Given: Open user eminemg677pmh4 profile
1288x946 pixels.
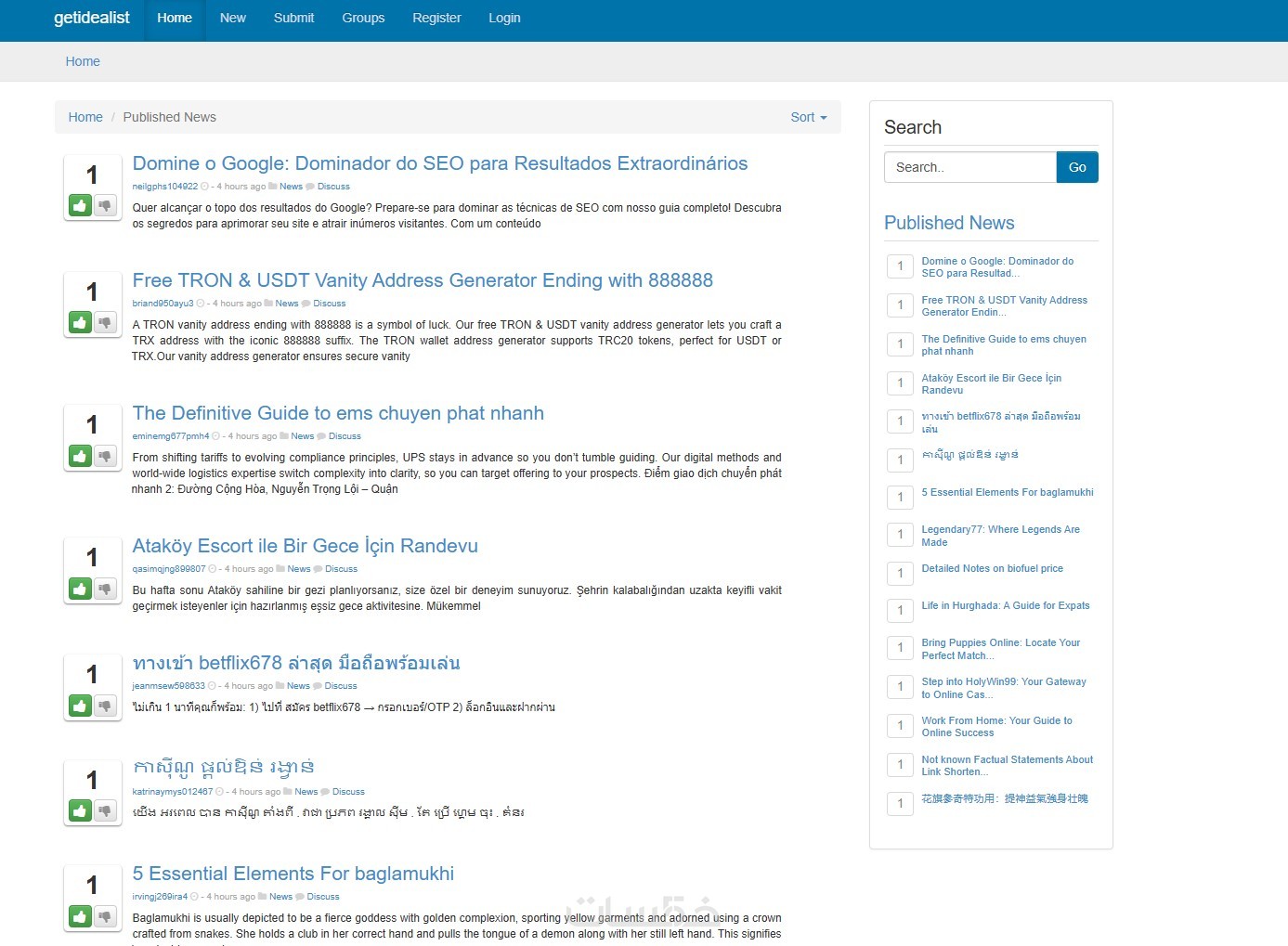Looking at the screenshot, I should click(171, 436).
